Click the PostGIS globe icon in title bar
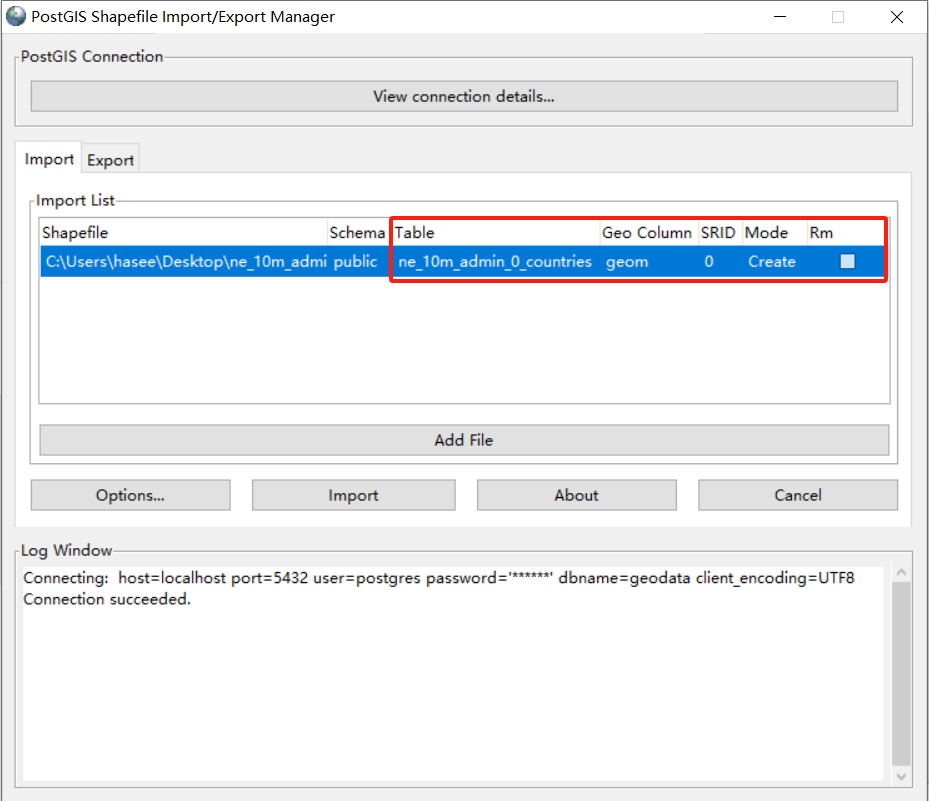 coord(15,16)
